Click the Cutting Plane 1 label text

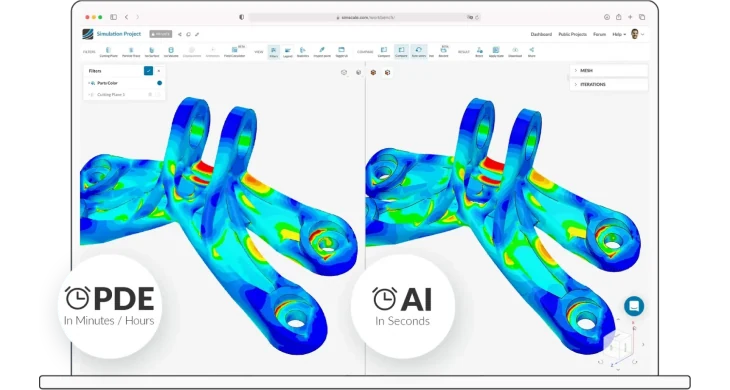click(x=111, y=94)
